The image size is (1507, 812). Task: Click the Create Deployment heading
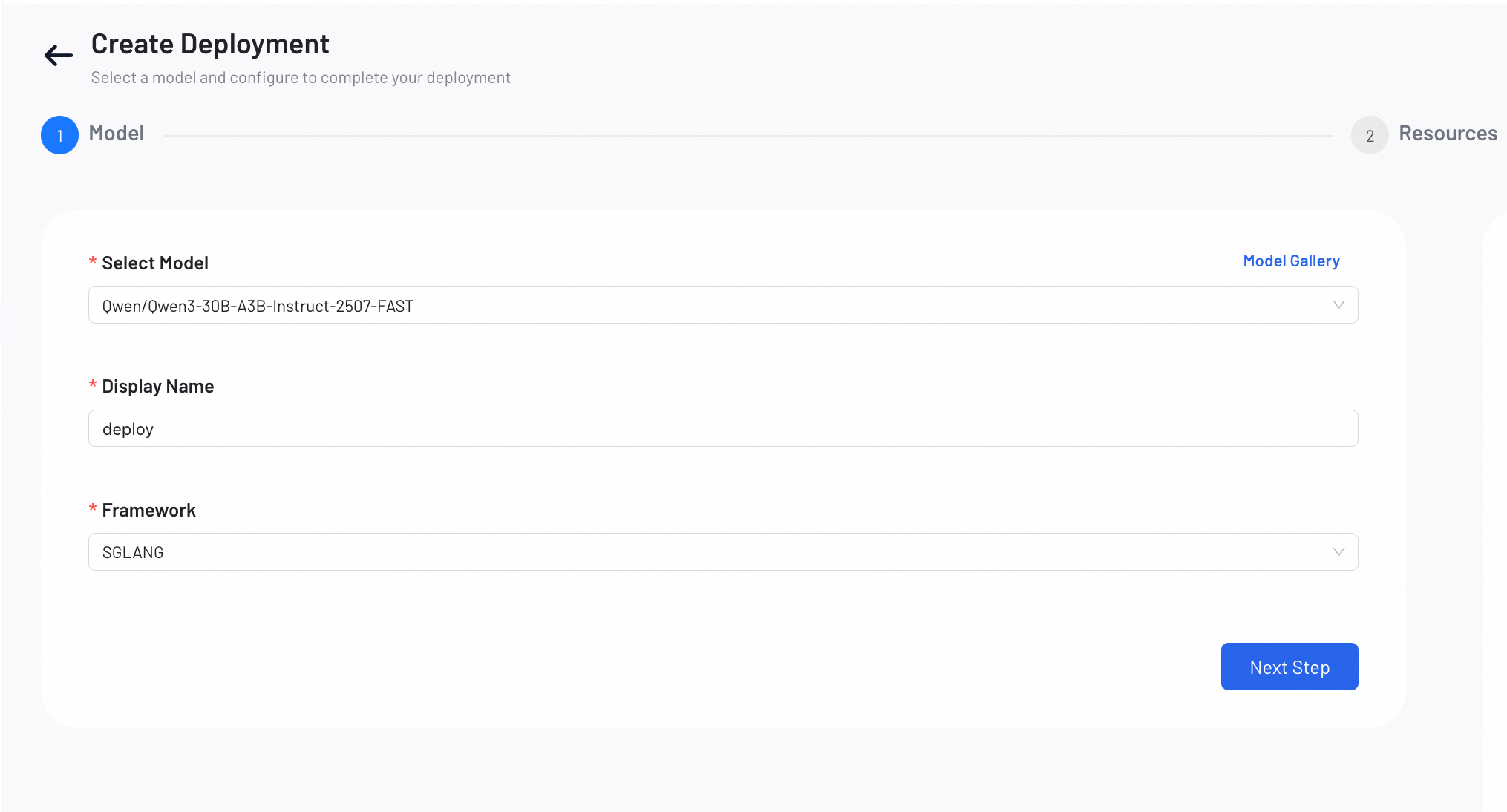(210, 45)
